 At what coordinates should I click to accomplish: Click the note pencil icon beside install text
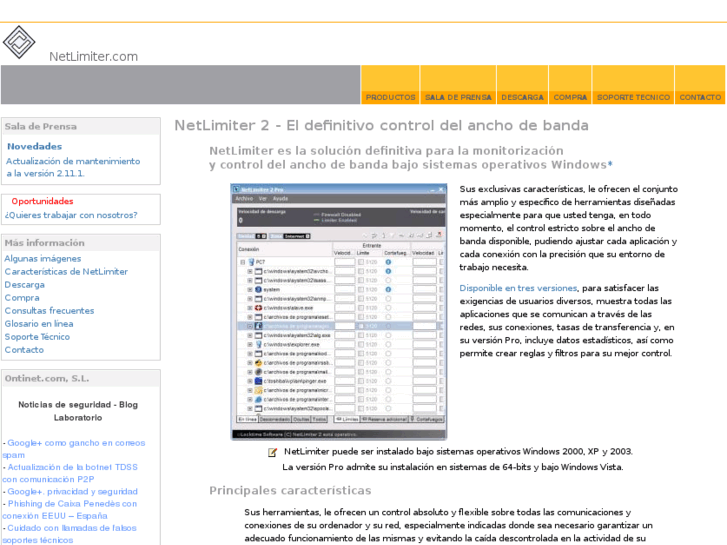pyautogui.click(x=273, y=452)
